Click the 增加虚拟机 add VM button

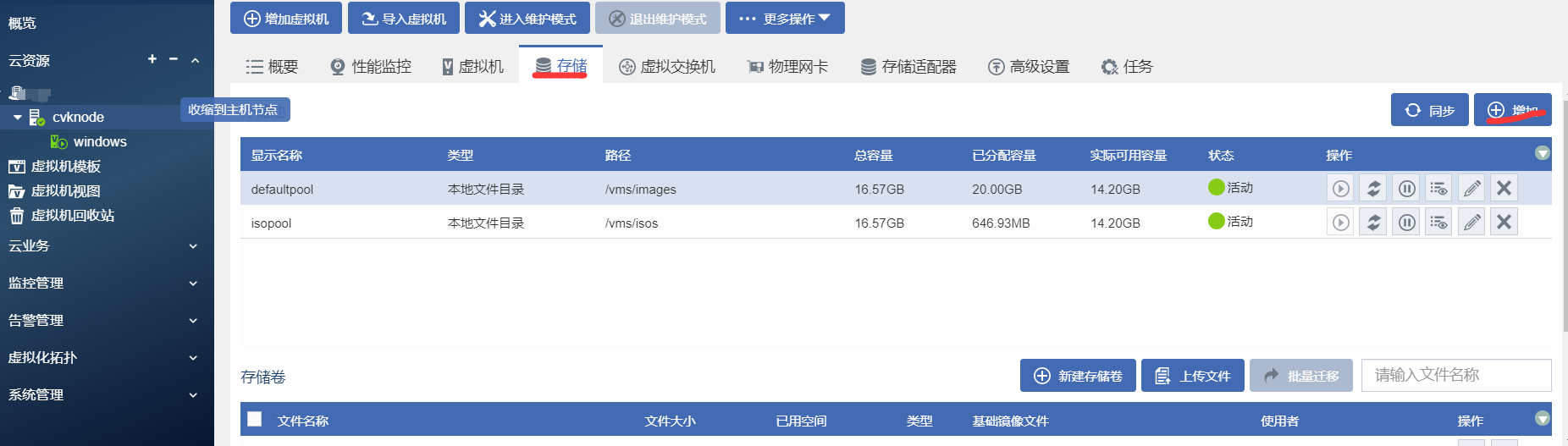[x=286, y=18]
